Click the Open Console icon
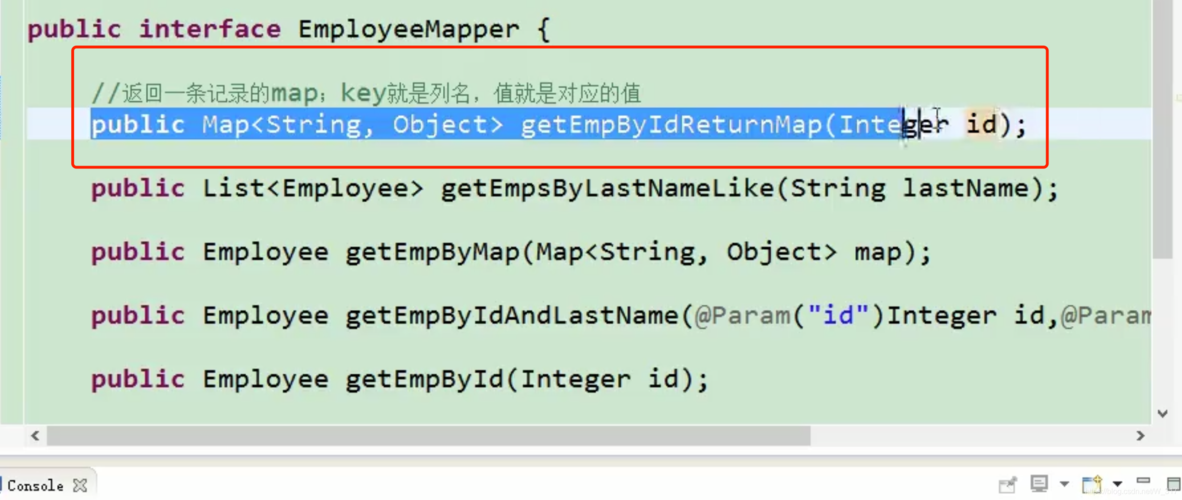This screenshot has width=1182, height=500. pyautogui.click(x=1091, y=485)
